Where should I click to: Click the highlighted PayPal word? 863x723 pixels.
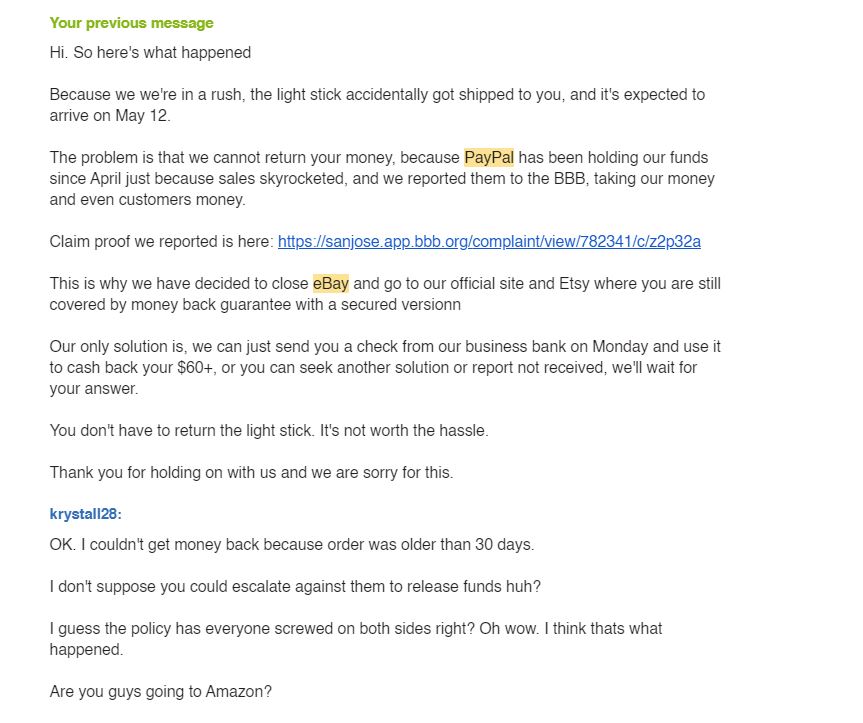tap(489, 157)
